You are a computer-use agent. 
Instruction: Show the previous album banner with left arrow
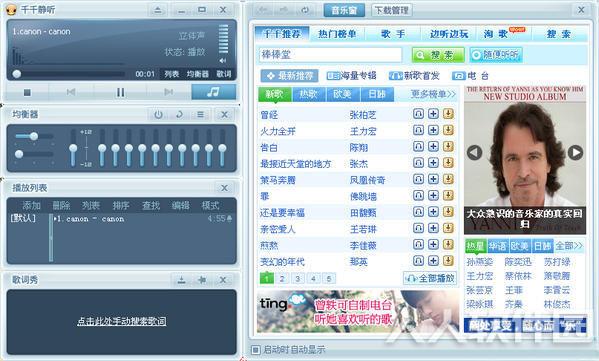click(x=474, y=153)
